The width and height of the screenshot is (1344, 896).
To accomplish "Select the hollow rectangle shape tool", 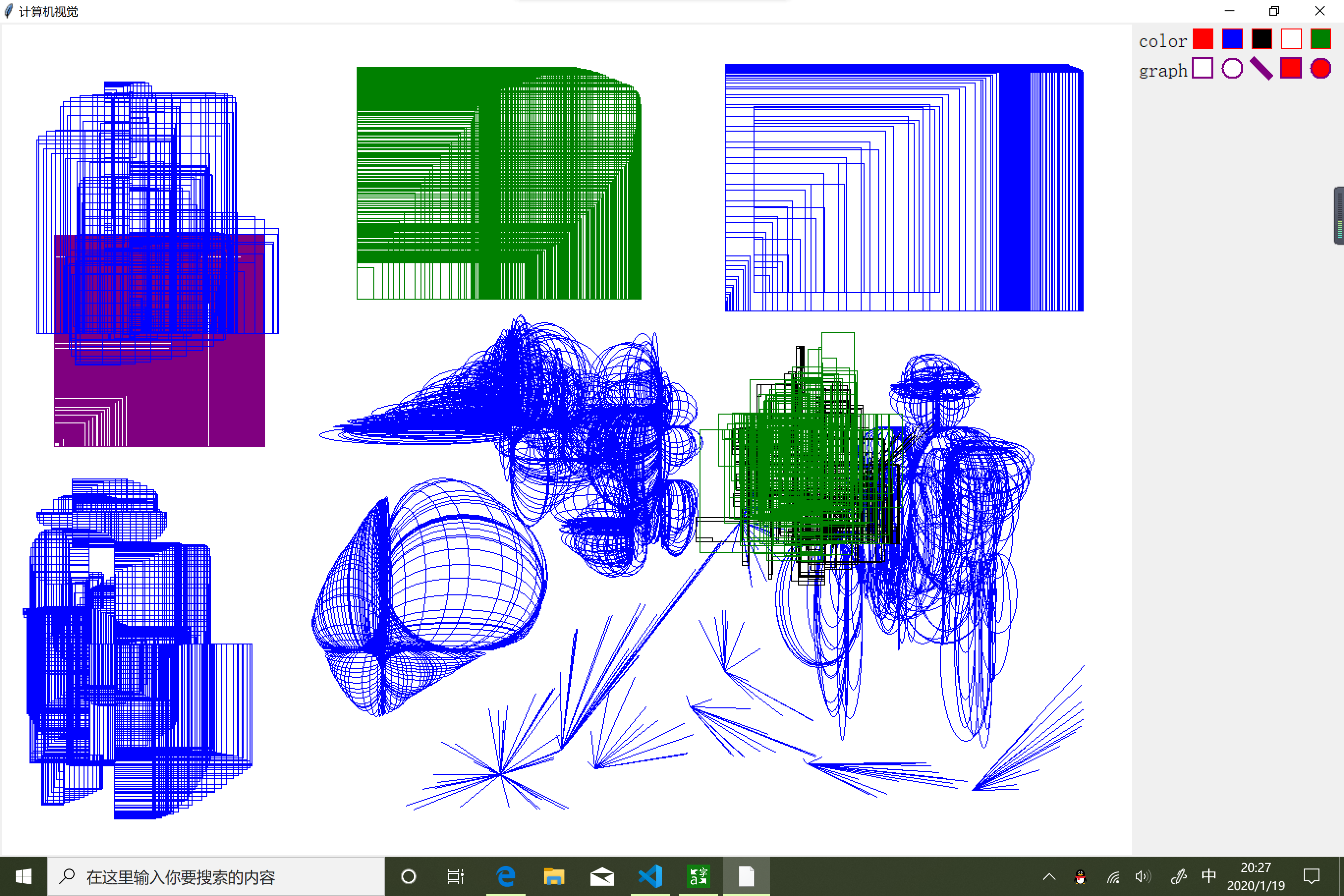I will 1203,68.
